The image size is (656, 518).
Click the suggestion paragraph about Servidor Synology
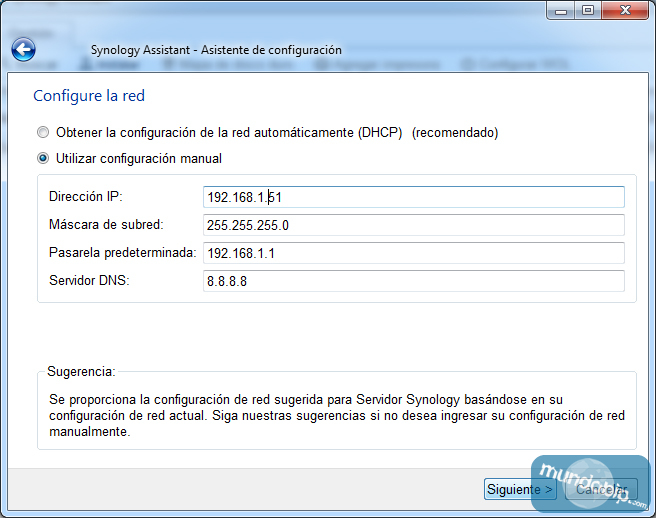click(x=337, y=415)
